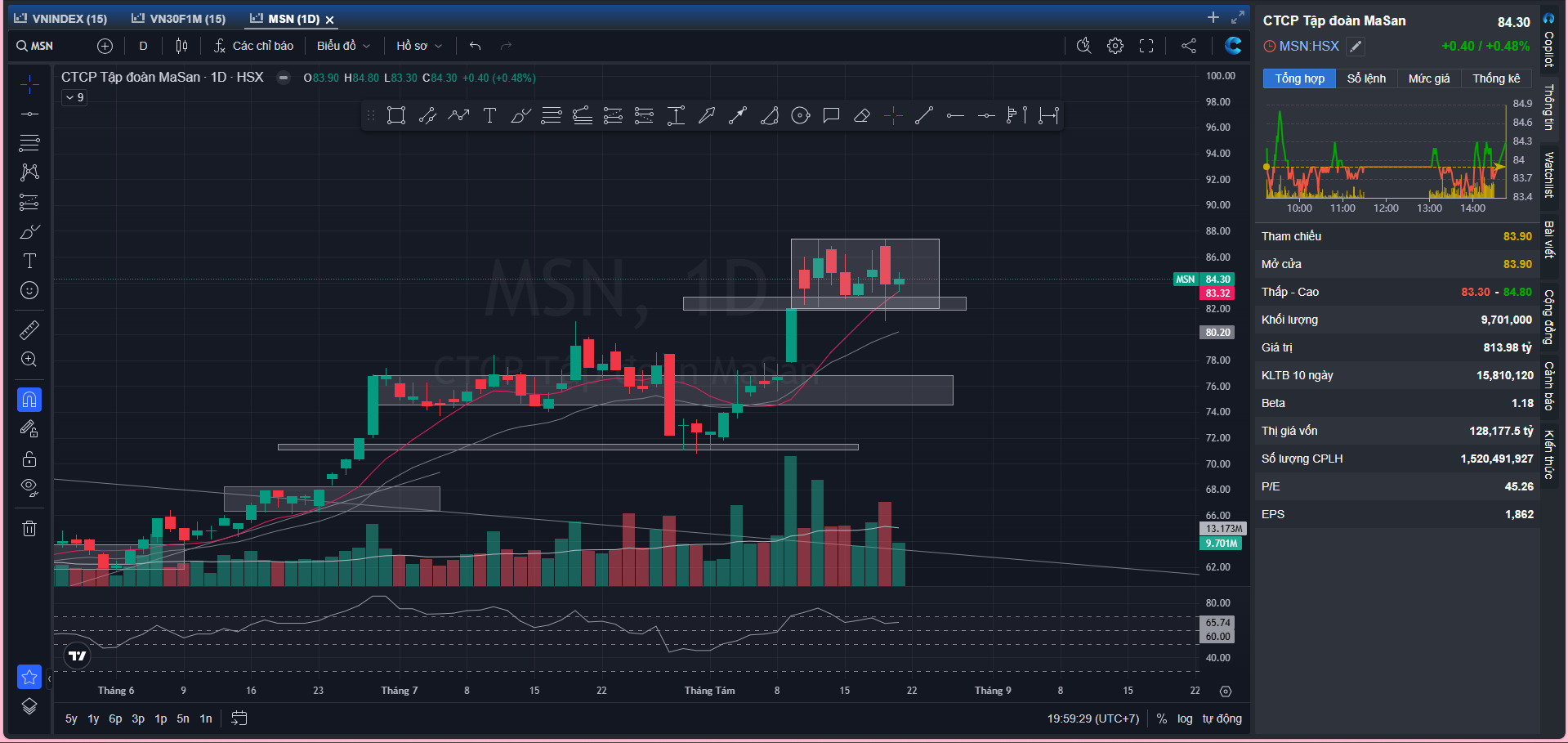Choose the callout comment bubble tool

[x=831, y=116]
